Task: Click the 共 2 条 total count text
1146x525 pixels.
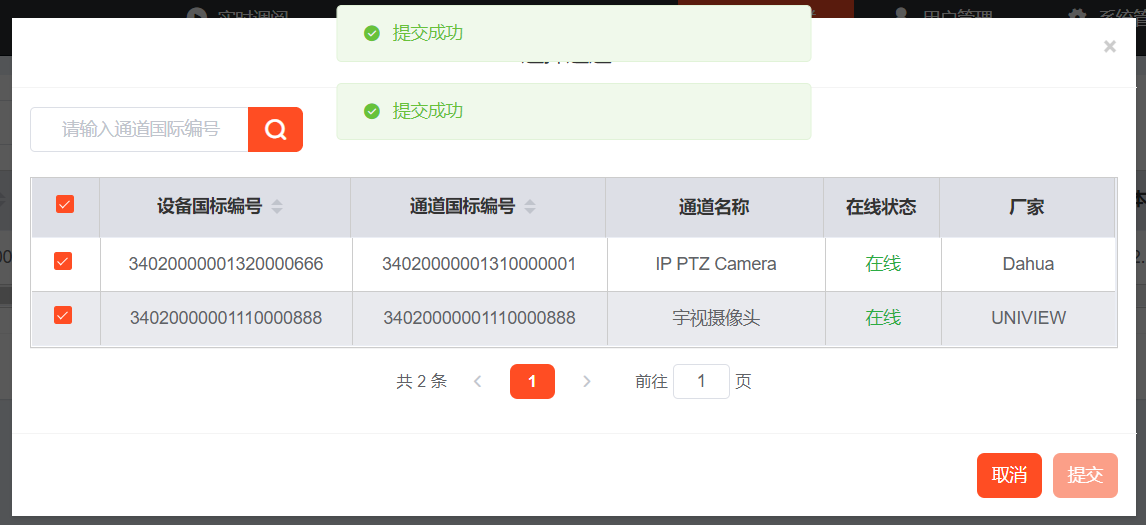Action: click(x=422, y=381)
